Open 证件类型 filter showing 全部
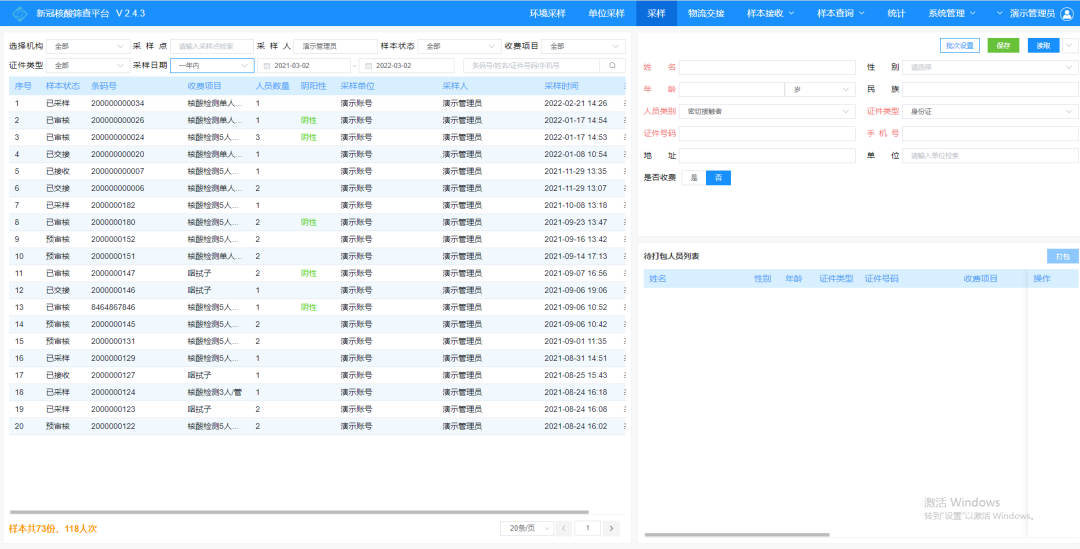The width and height of the screenshot is (1080, 549). (x=87, y=65)
